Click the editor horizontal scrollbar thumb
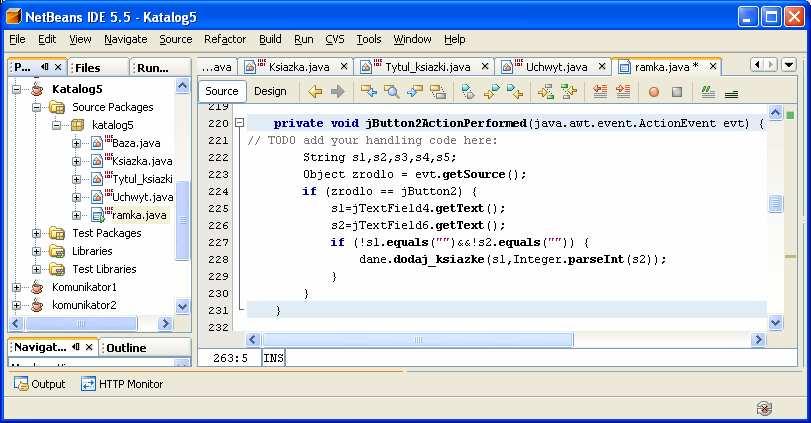The height and width of the screenshot is (423, 811). 417,340
